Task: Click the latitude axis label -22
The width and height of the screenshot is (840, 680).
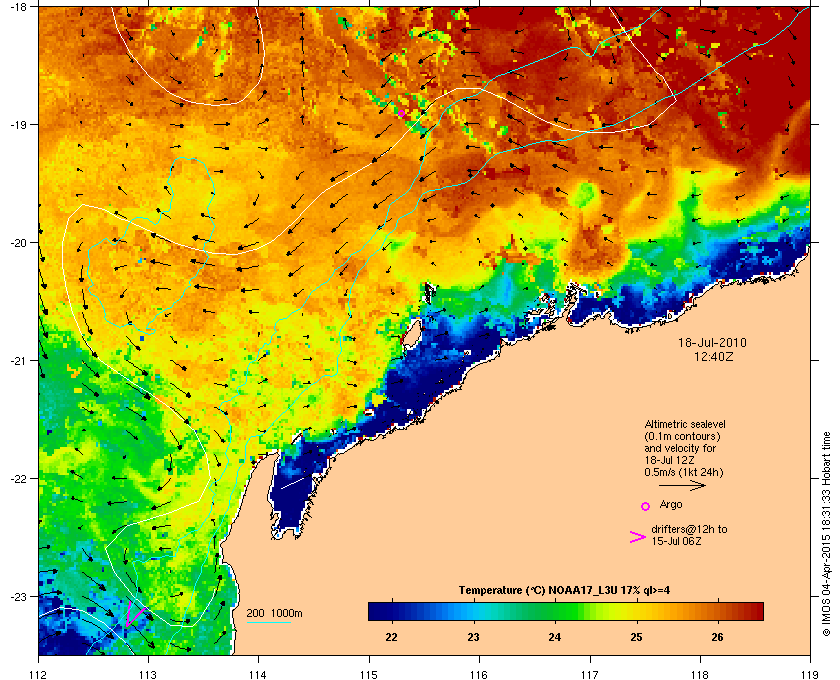Action: point(18,479)
